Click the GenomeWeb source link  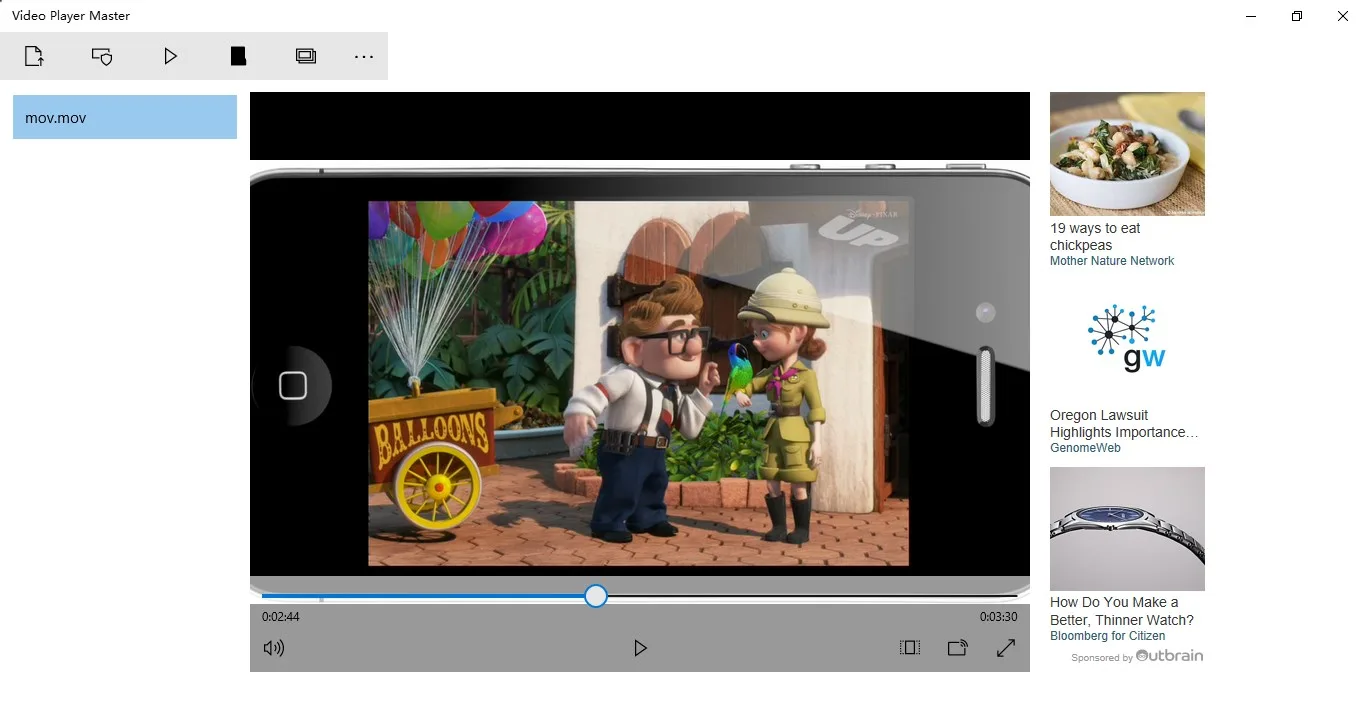pyautogui.click(x=1085, y=448)
